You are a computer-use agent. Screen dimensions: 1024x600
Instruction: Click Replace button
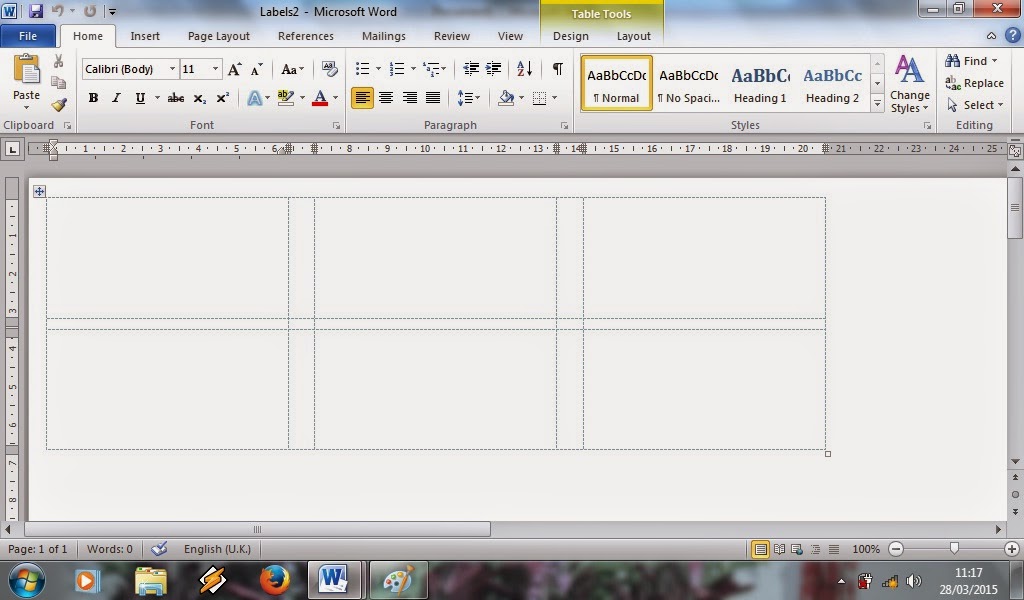pyautogui.click(x=974, y=83)
